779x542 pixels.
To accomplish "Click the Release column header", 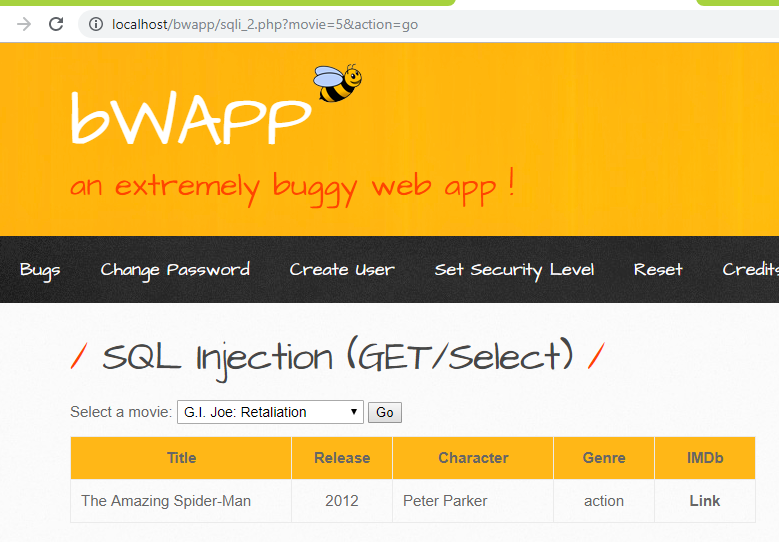I will pos(342,458).
